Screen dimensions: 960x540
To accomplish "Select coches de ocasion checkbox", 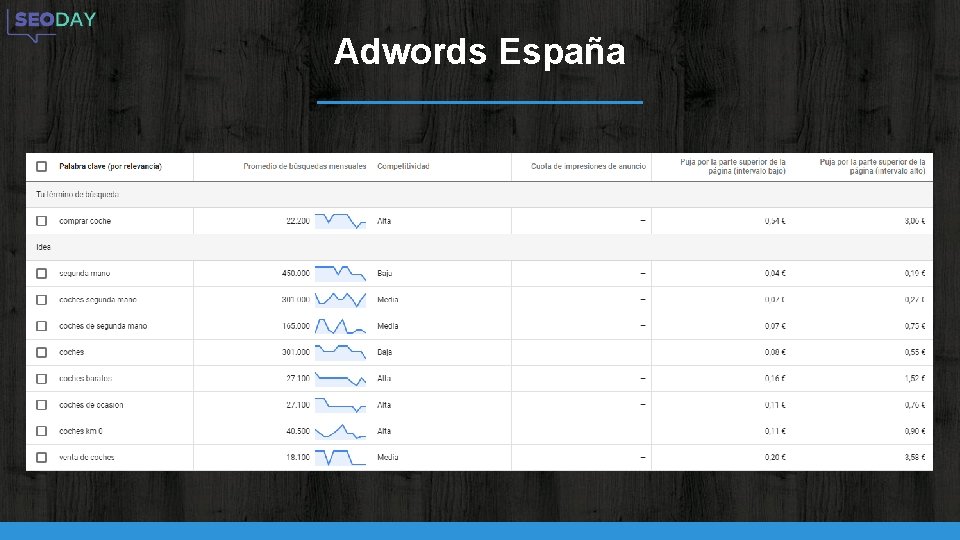I will pyautogui.click(x=41, y=405).
